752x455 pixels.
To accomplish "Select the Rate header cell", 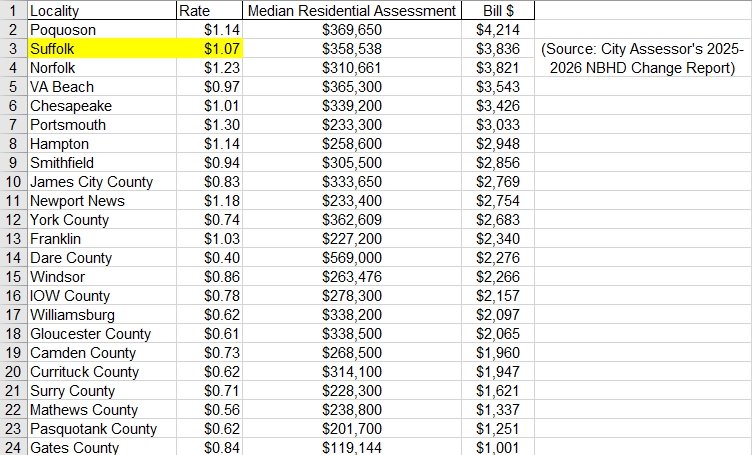I will pos(209,11).
